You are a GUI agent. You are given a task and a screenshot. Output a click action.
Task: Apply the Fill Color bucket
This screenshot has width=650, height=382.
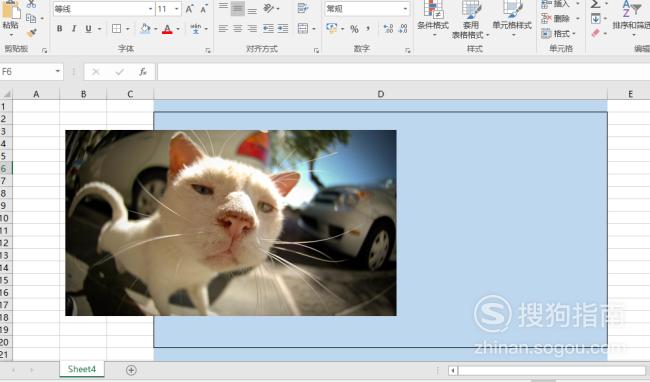click(145, 29)
